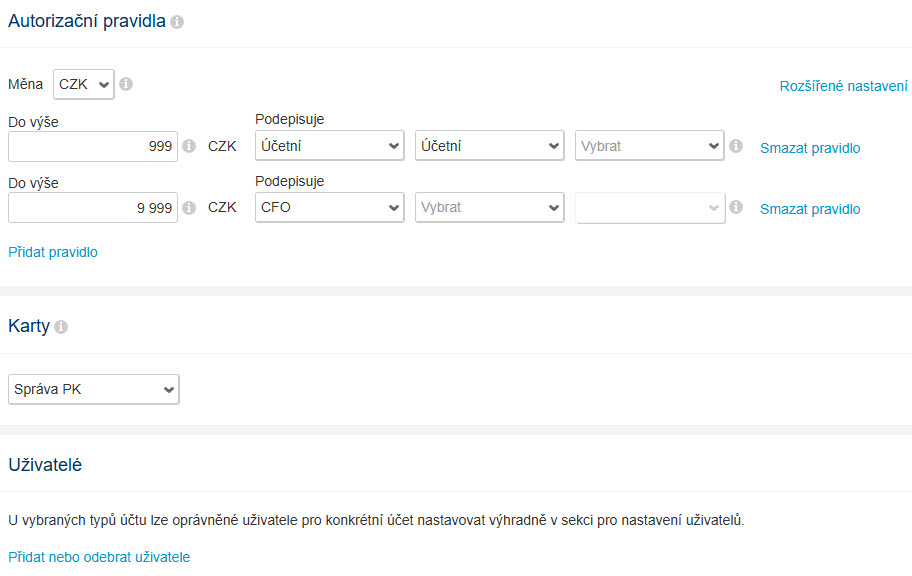Click Rozšířené nastavení link
912x576 pixels.
[843, 86]
